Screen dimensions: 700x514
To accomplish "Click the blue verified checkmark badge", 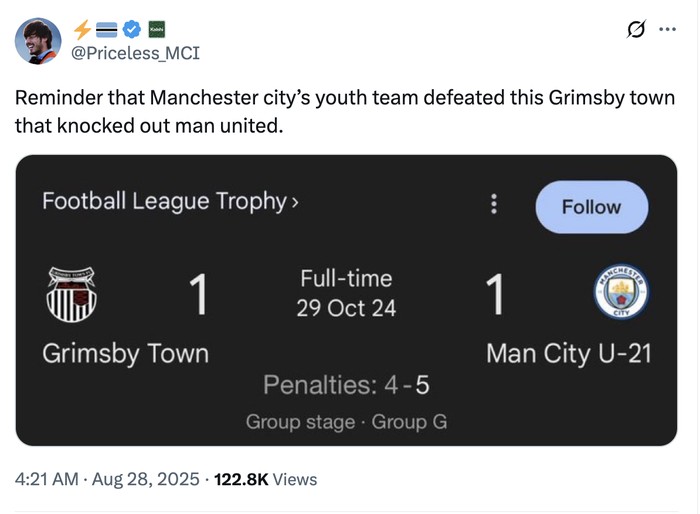I will (x=130, y=29).
